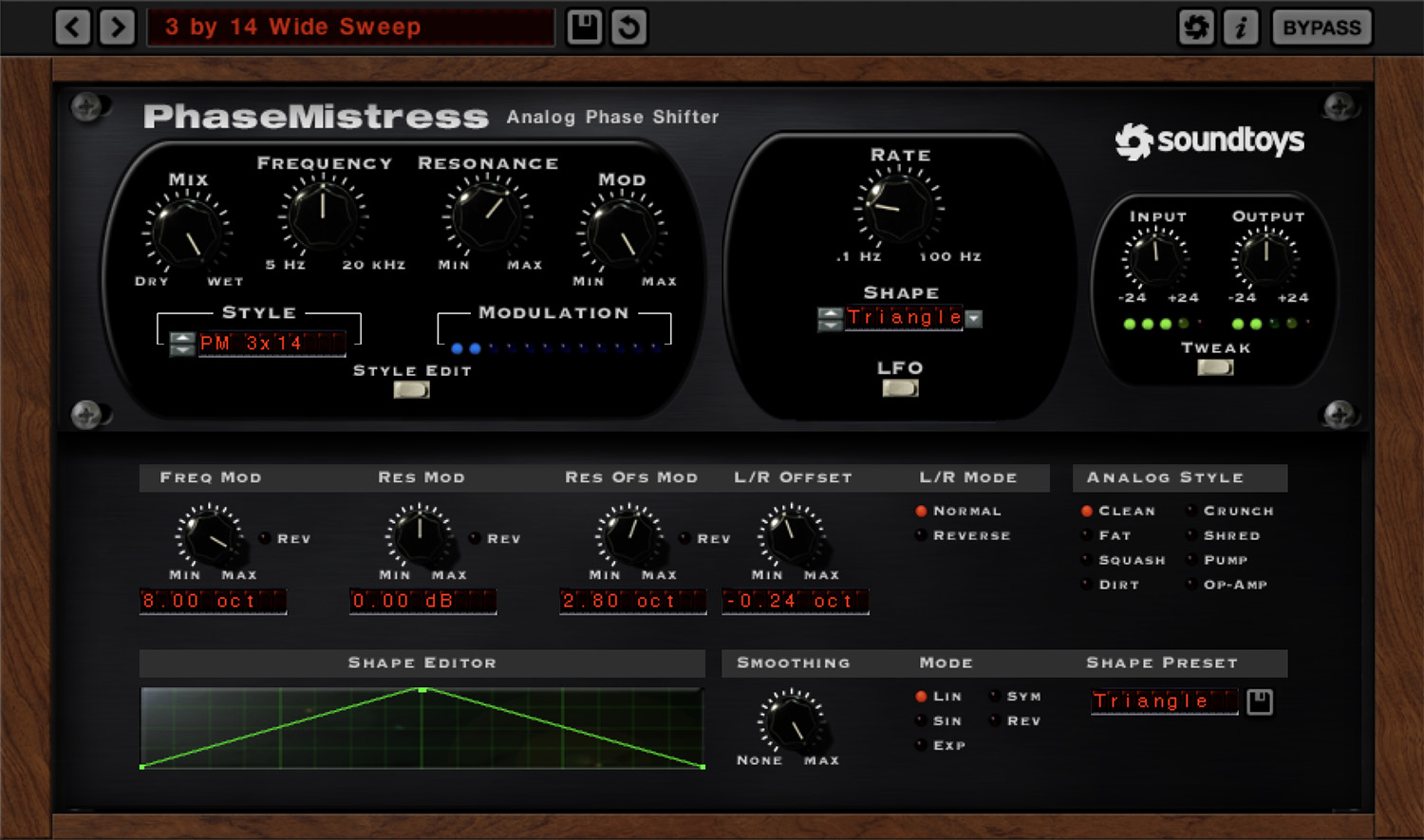
Task: Enable Rev for Res Mod
Action: click(x=475, y=538)
